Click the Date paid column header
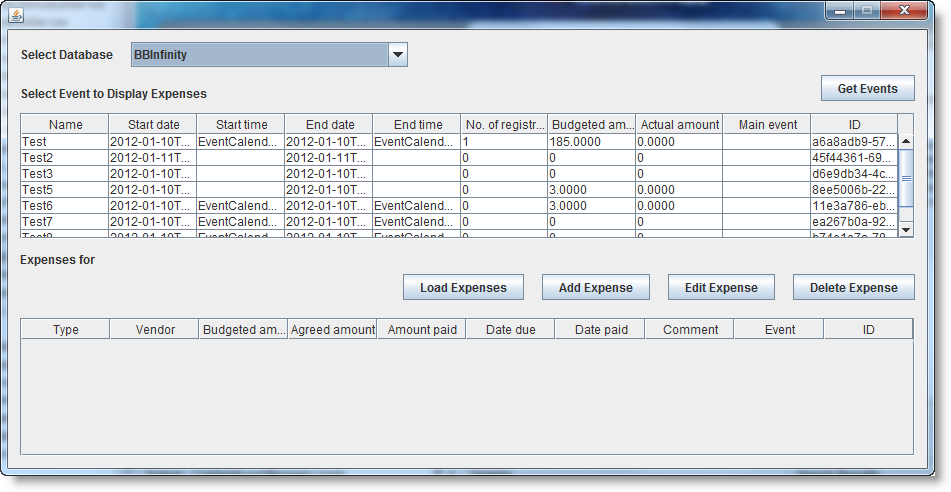 (600, 329)
